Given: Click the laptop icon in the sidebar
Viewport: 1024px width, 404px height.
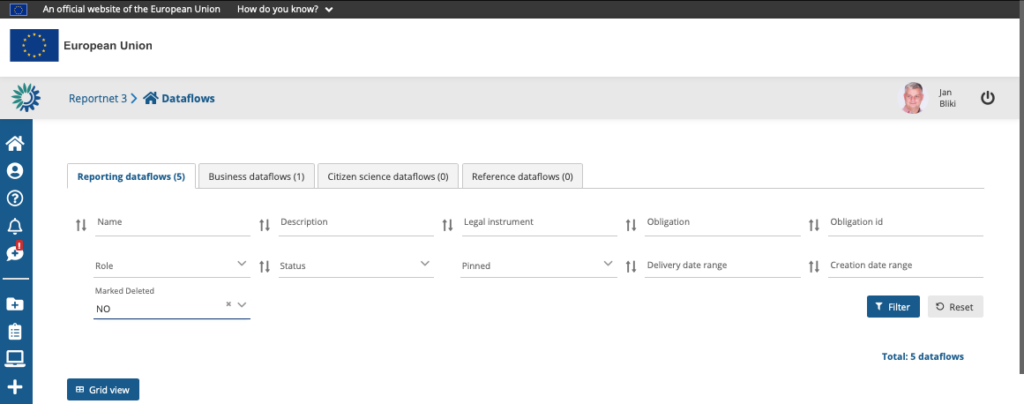Looking at the screenshot, I should tap(15, 358).
